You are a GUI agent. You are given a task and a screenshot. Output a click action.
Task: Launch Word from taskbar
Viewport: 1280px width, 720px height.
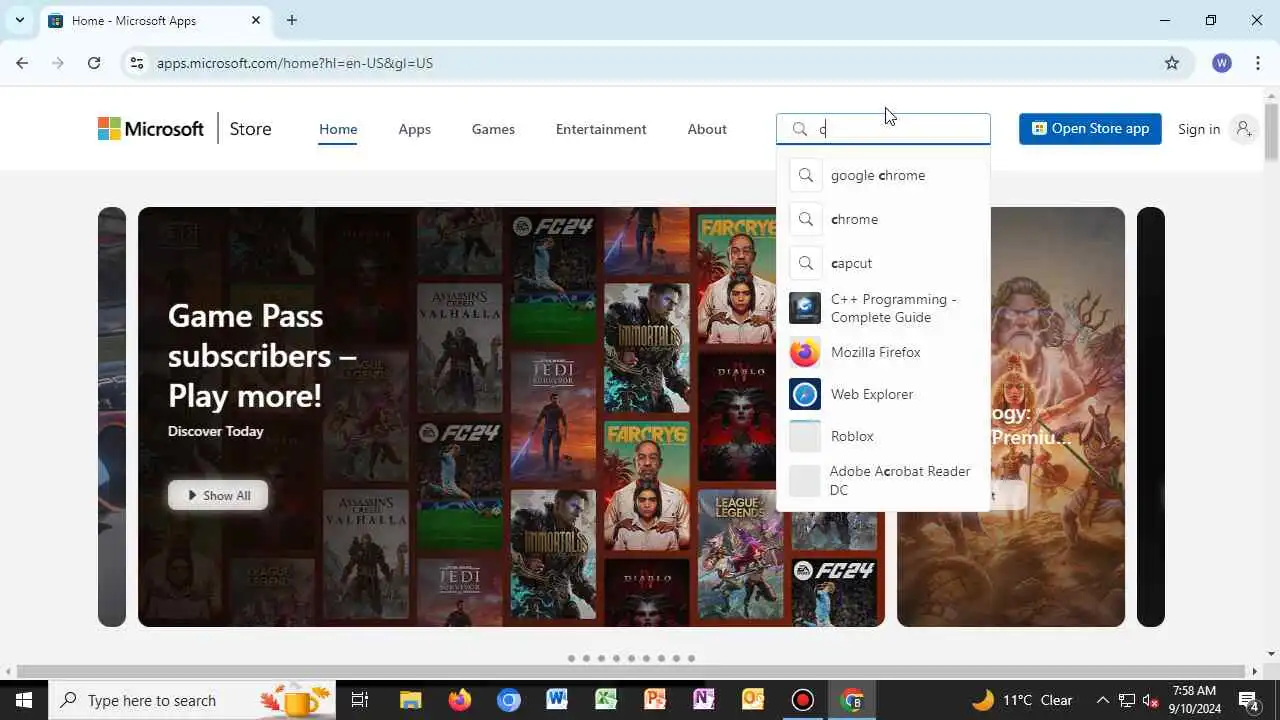[x=557, y=700]
